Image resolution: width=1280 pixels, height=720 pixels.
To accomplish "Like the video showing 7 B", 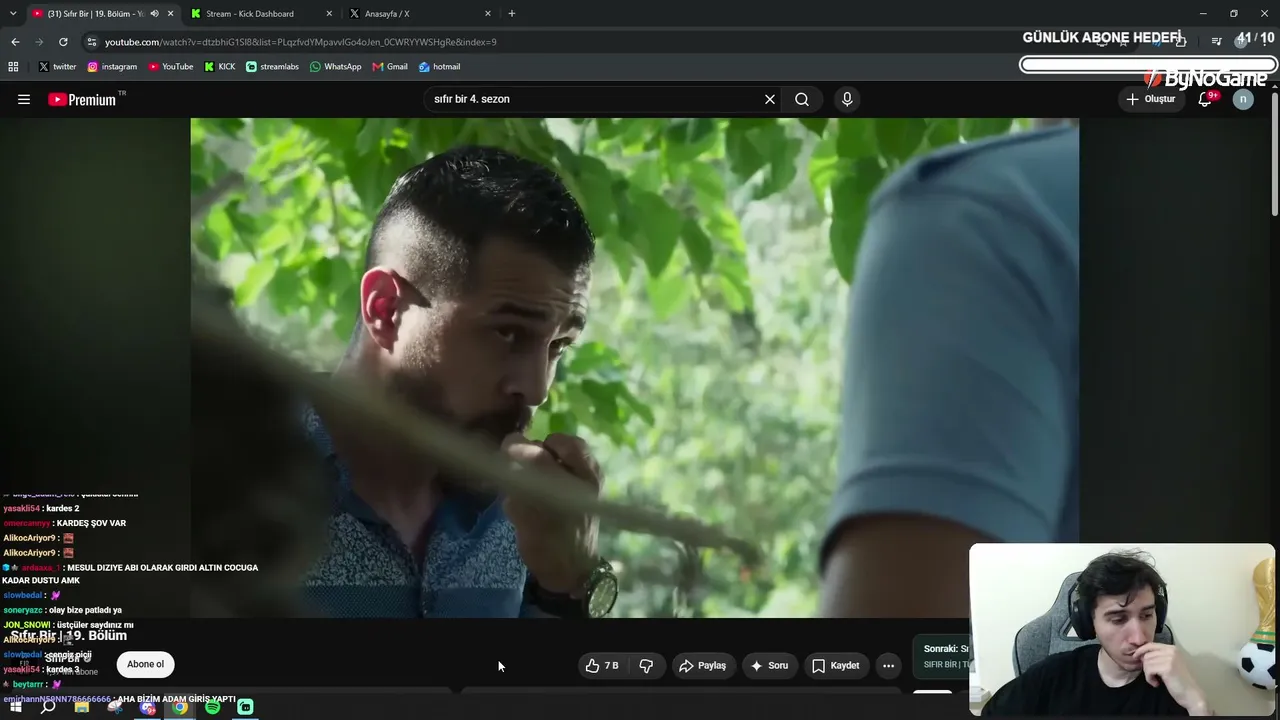I will coord(602,665).
